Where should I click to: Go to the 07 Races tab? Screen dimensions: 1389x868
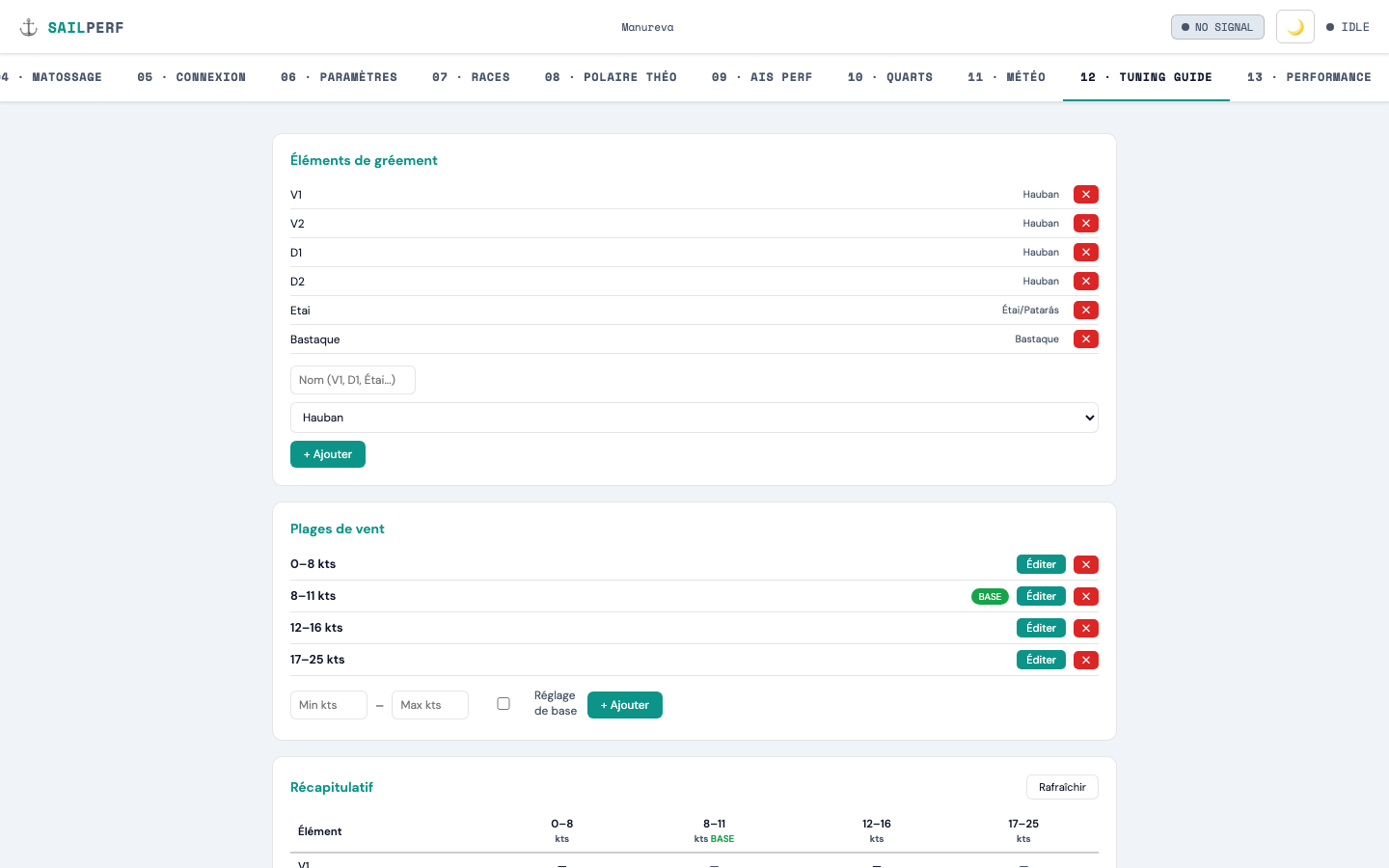click(471, 77)
